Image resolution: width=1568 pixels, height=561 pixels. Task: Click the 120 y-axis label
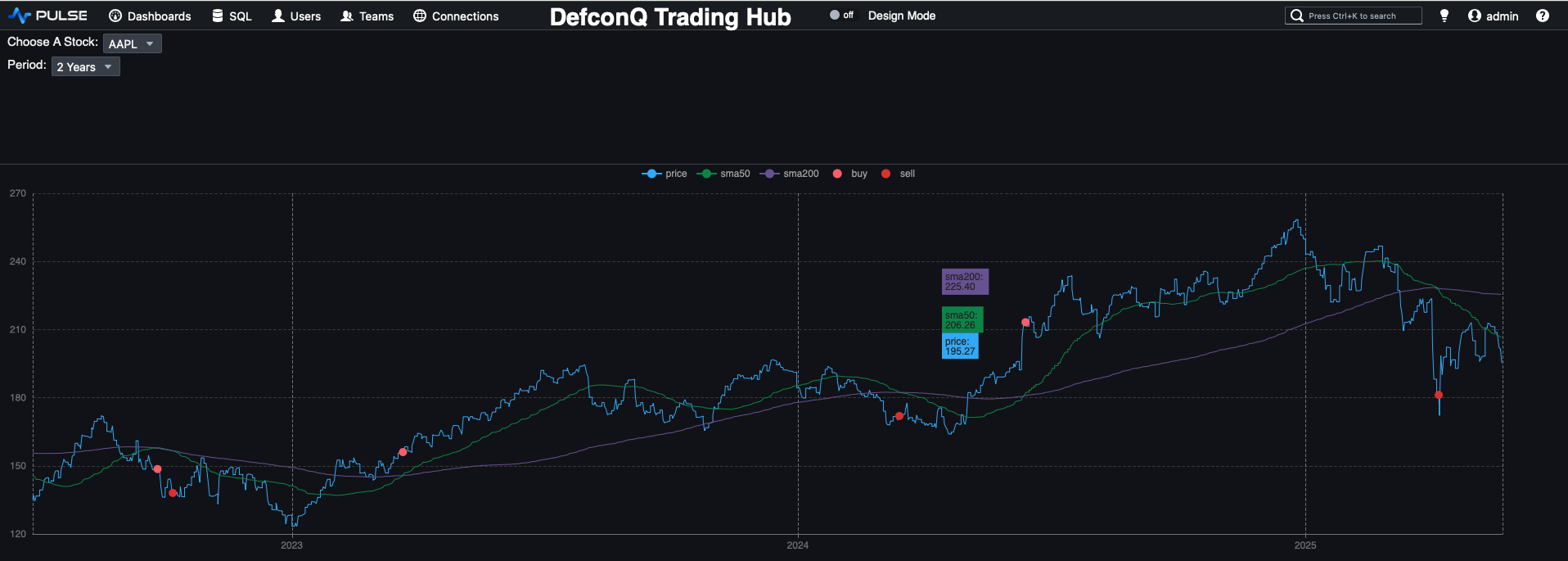click(x=18, y=533)
